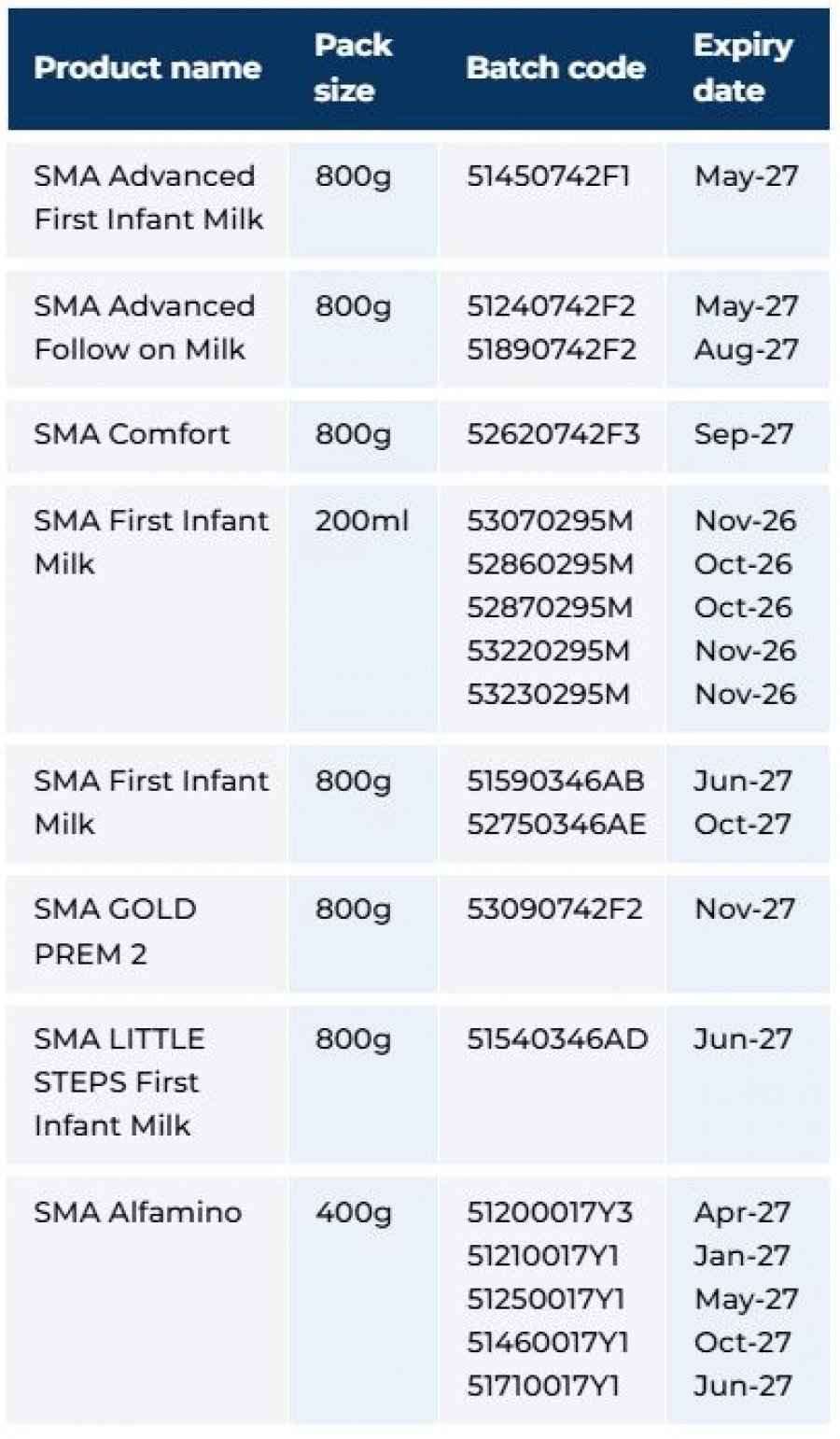Viewport: 840px width, 1439px height.
Task: Click the Product name column header
Action: click(x=147, y=68)
